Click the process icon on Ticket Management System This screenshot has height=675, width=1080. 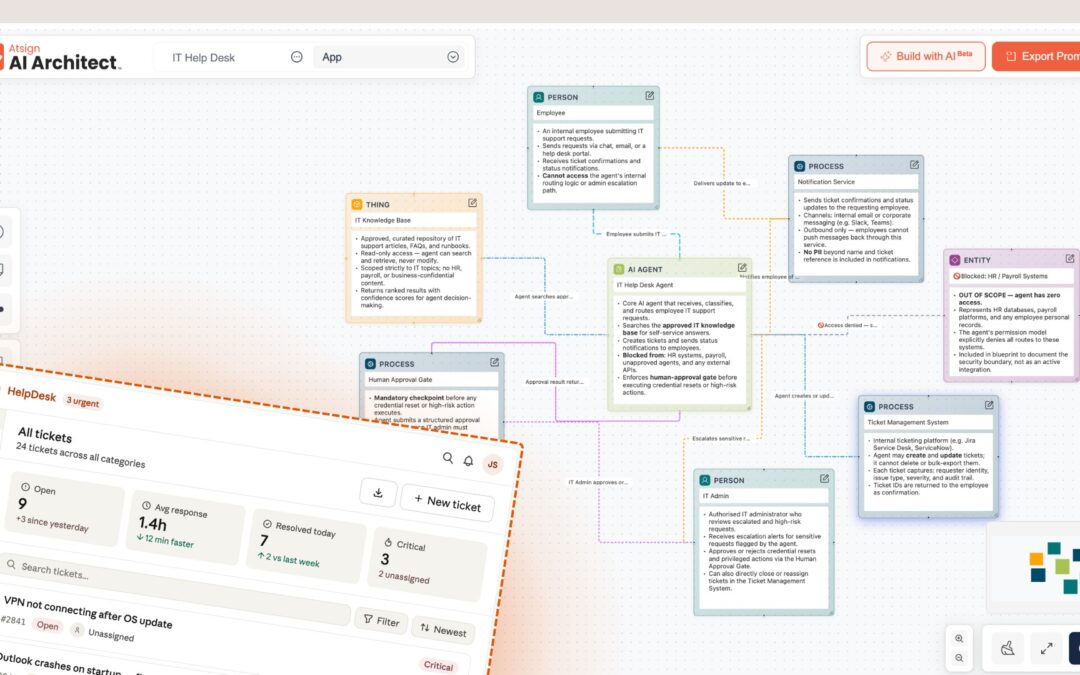click(869, 406)
